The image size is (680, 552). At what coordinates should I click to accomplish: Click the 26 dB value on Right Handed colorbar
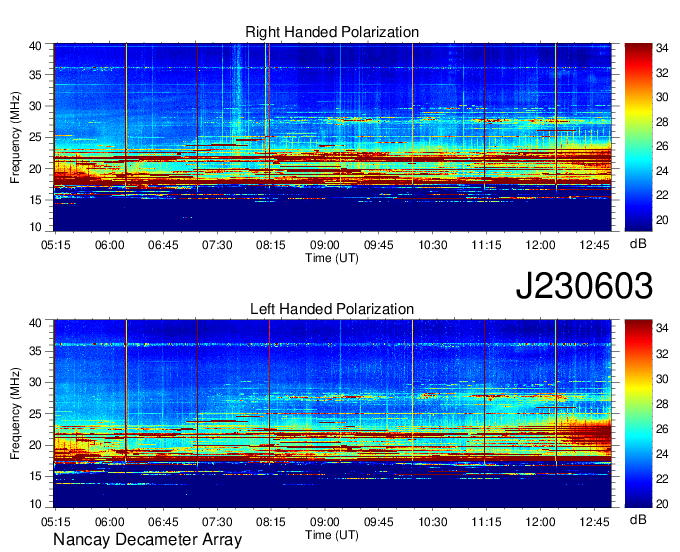tap(662, 146)
